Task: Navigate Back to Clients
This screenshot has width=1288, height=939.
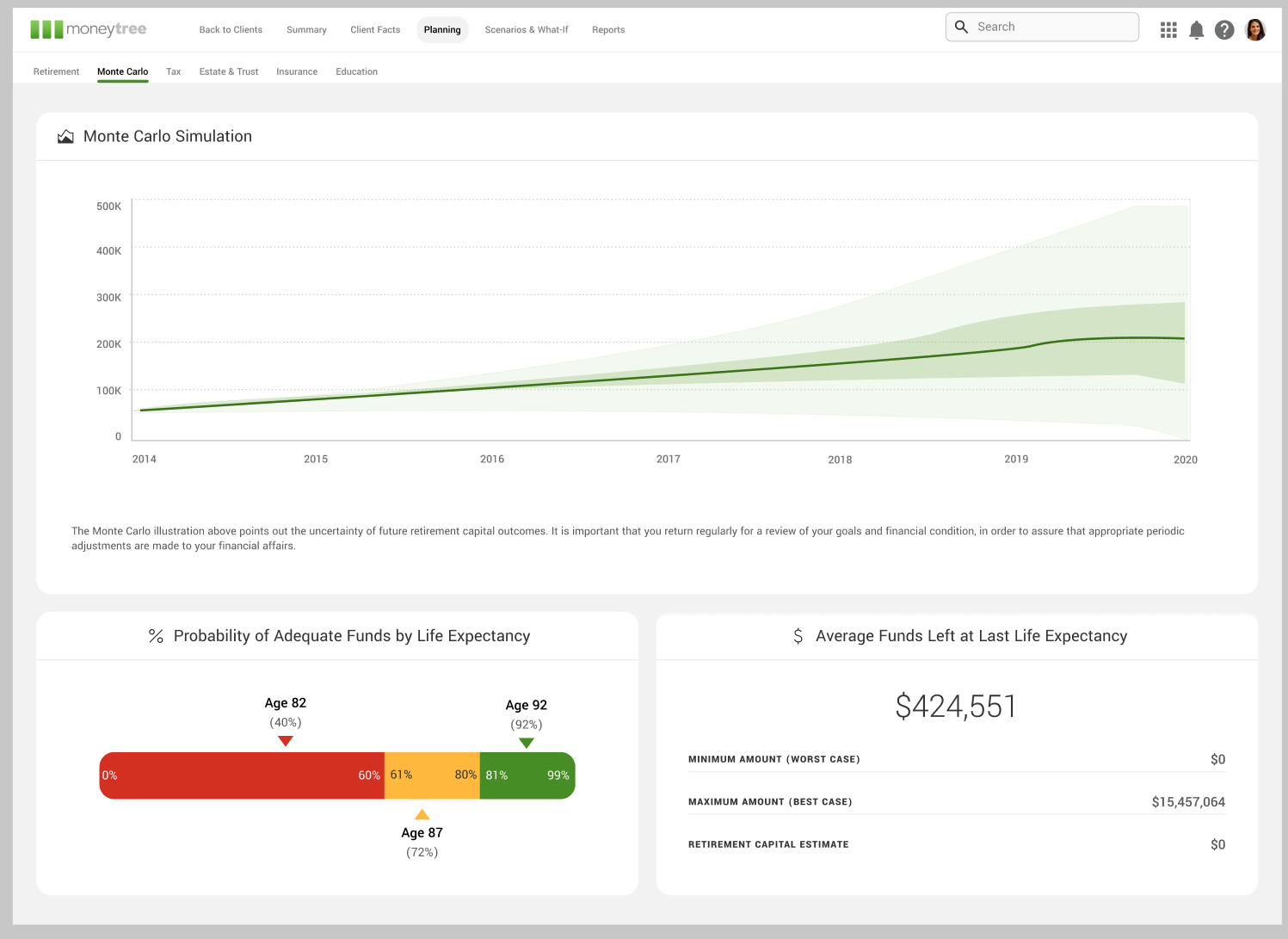Action: [231, 29]
